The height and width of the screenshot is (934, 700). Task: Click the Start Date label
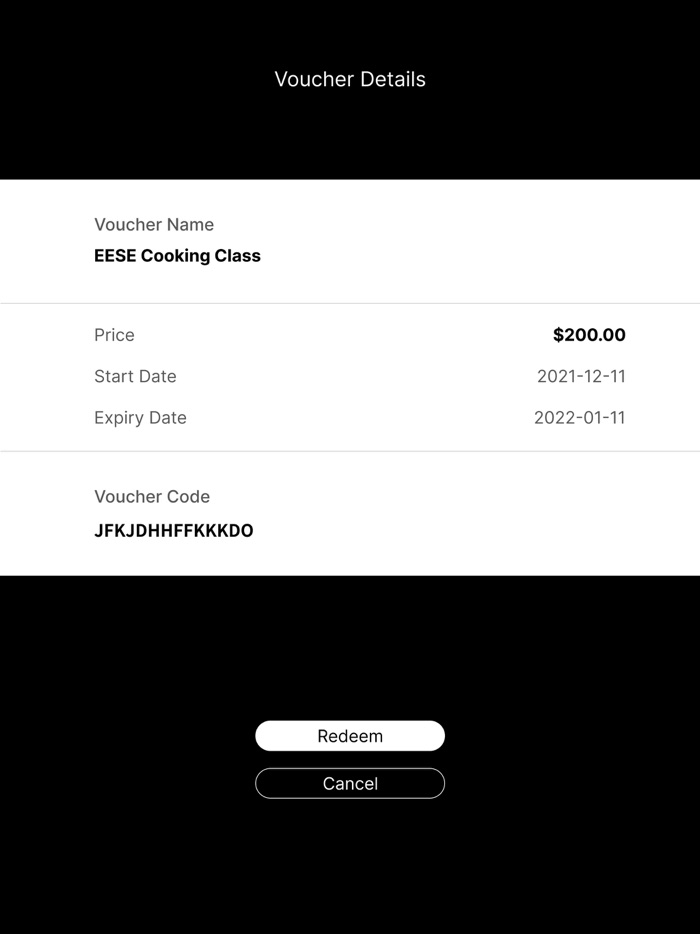click(x=135, y=376)
